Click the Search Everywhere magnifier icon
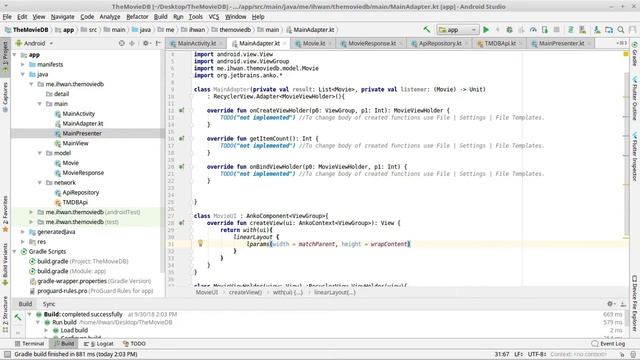Screen dimensions: 640x360 pos(620,29)
